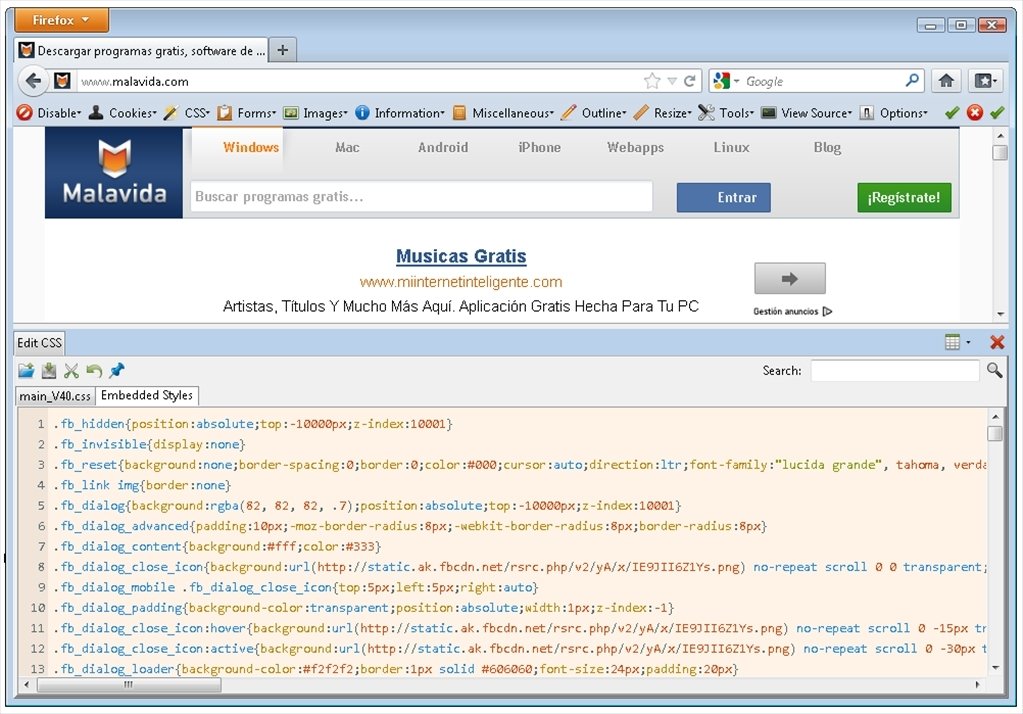
Task: Expand the Images dropdown menu
Action: click(x=315, y=113)
